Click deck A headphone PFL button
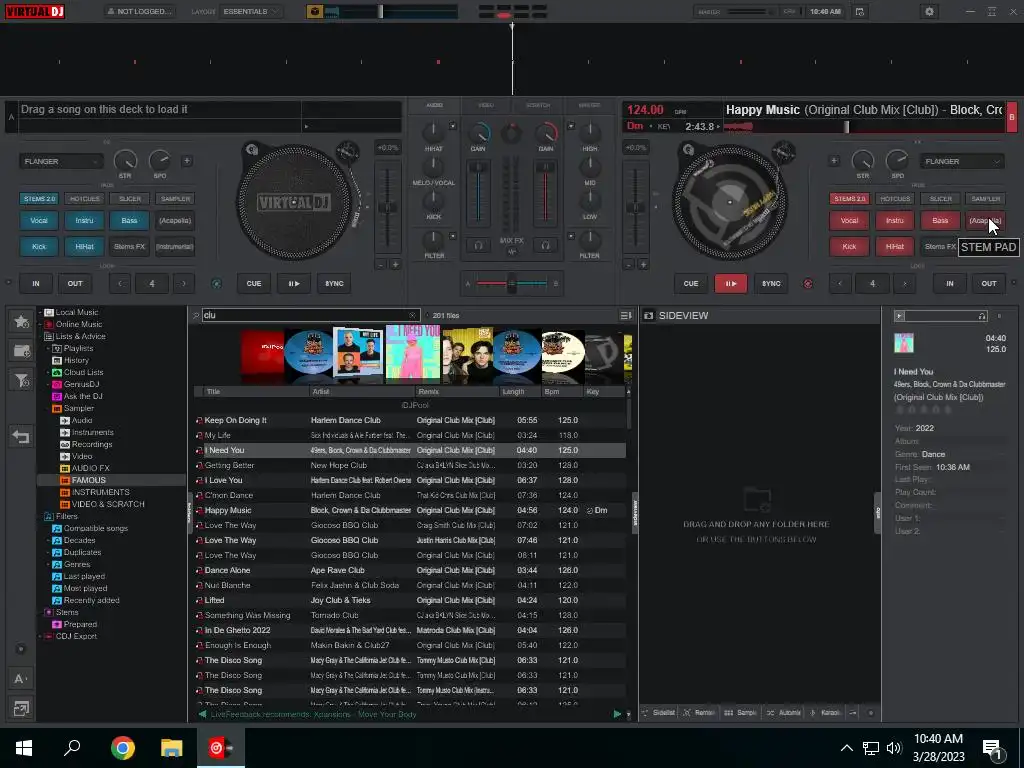Viewport: 1024px width, 768px height. coord(479,246)
